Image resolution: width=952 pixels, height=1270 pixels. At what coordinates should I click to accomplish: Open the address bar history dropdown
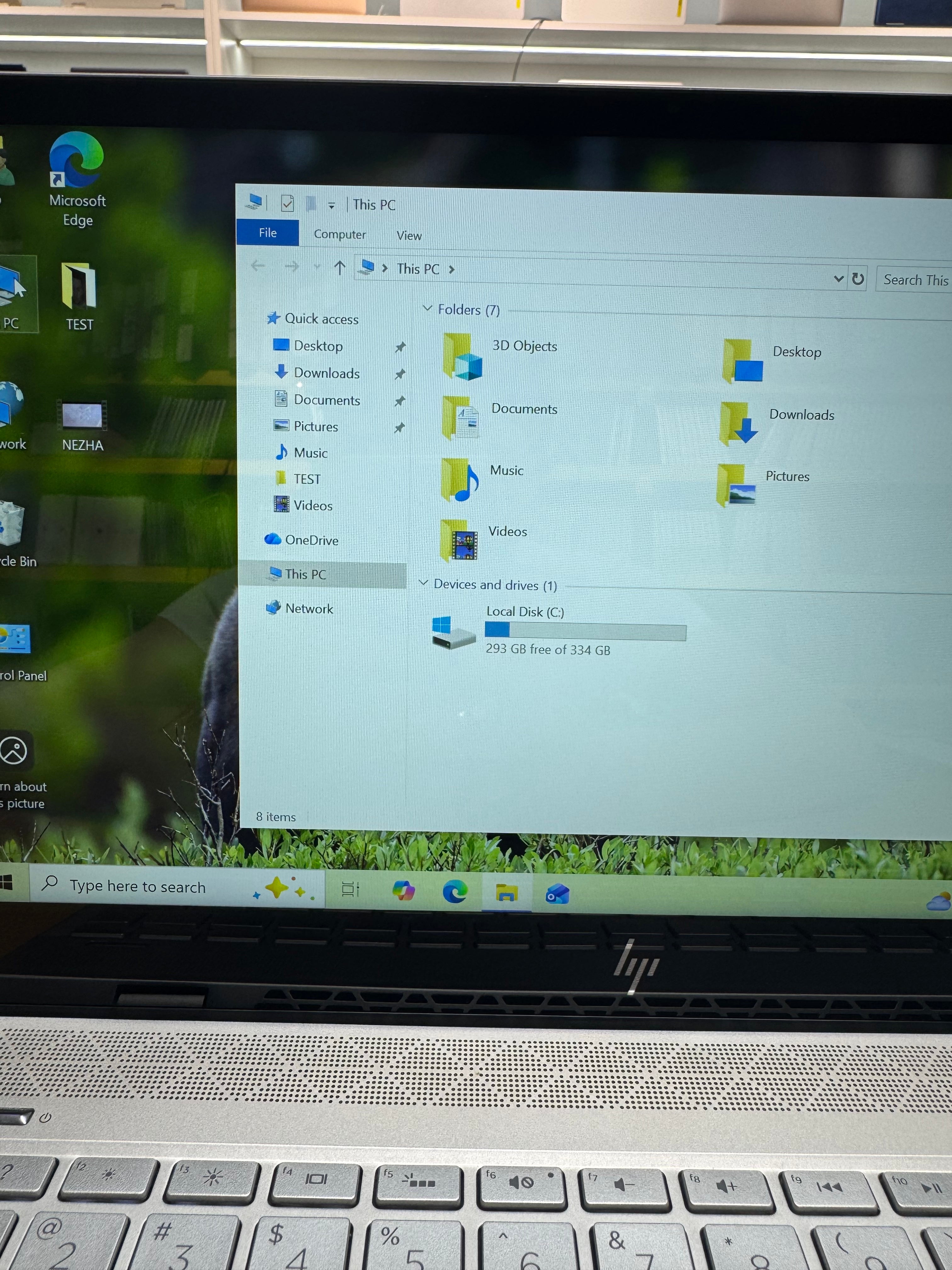838,278
